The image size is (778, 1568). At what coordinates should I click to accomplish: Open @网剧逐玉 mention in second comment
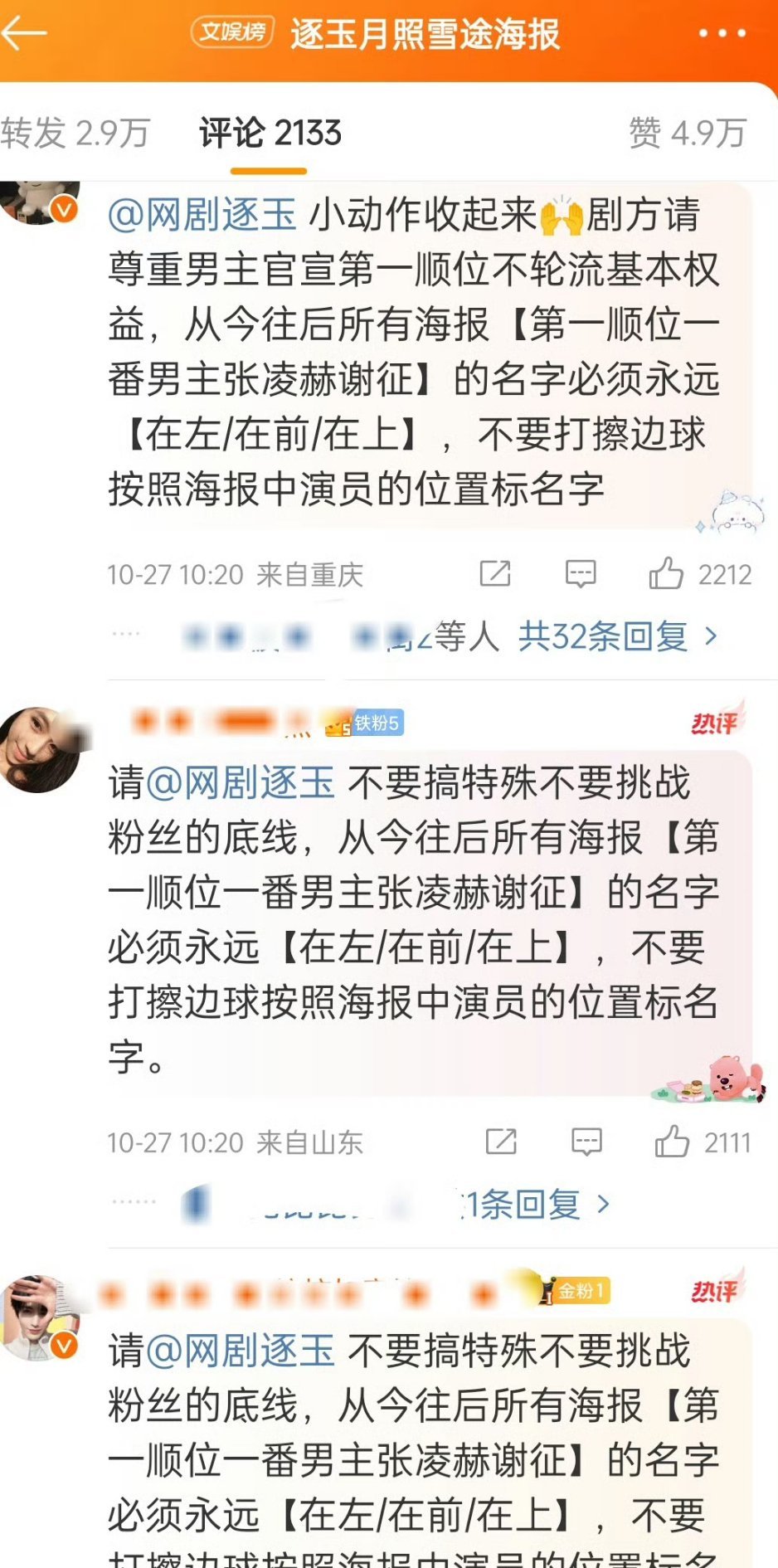pyautogui.click(x=241, y=782)
